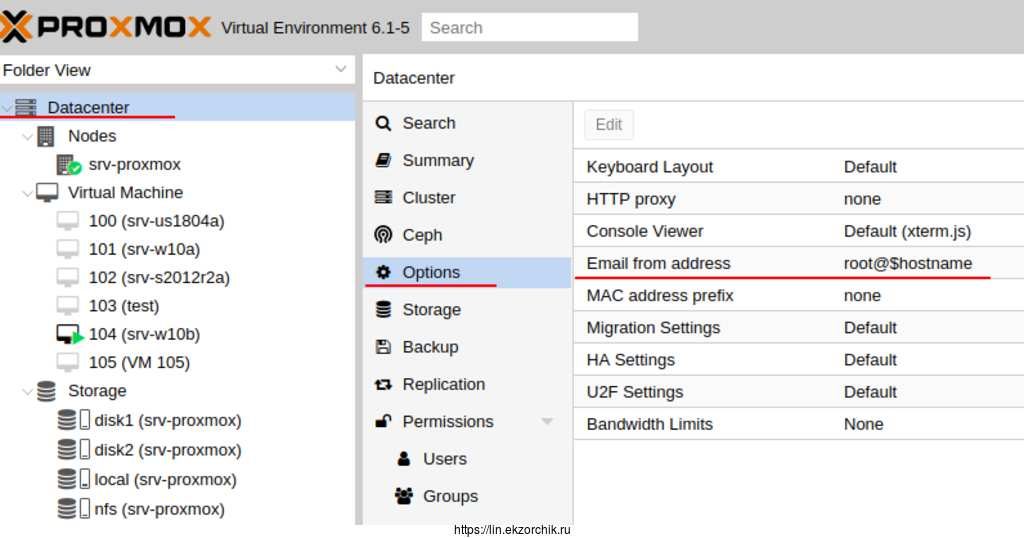This screenshot has height=538, width=1024.
Task: Click the Storage database icon in menu
Action: (x=383, y=310)
